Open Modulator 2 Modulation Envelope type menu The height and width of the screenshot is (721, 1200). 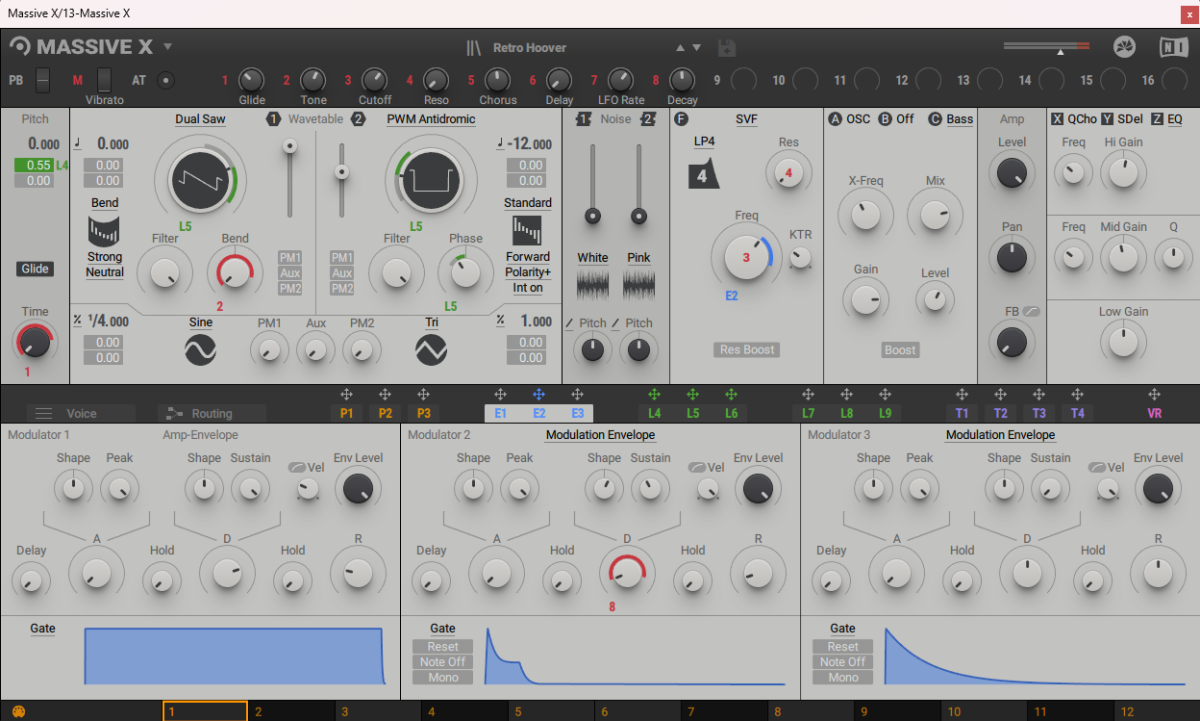point(600,435)
